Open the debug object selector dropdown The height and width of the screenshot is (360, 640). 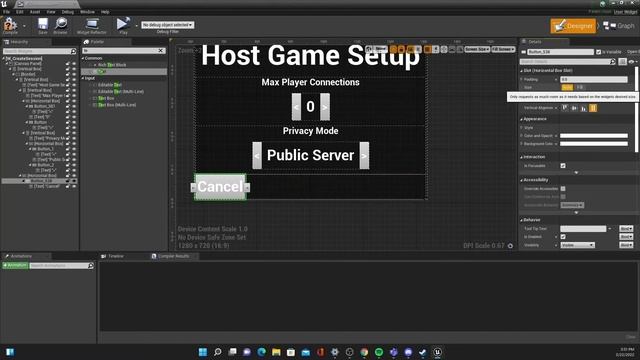[x=167, y=25]
